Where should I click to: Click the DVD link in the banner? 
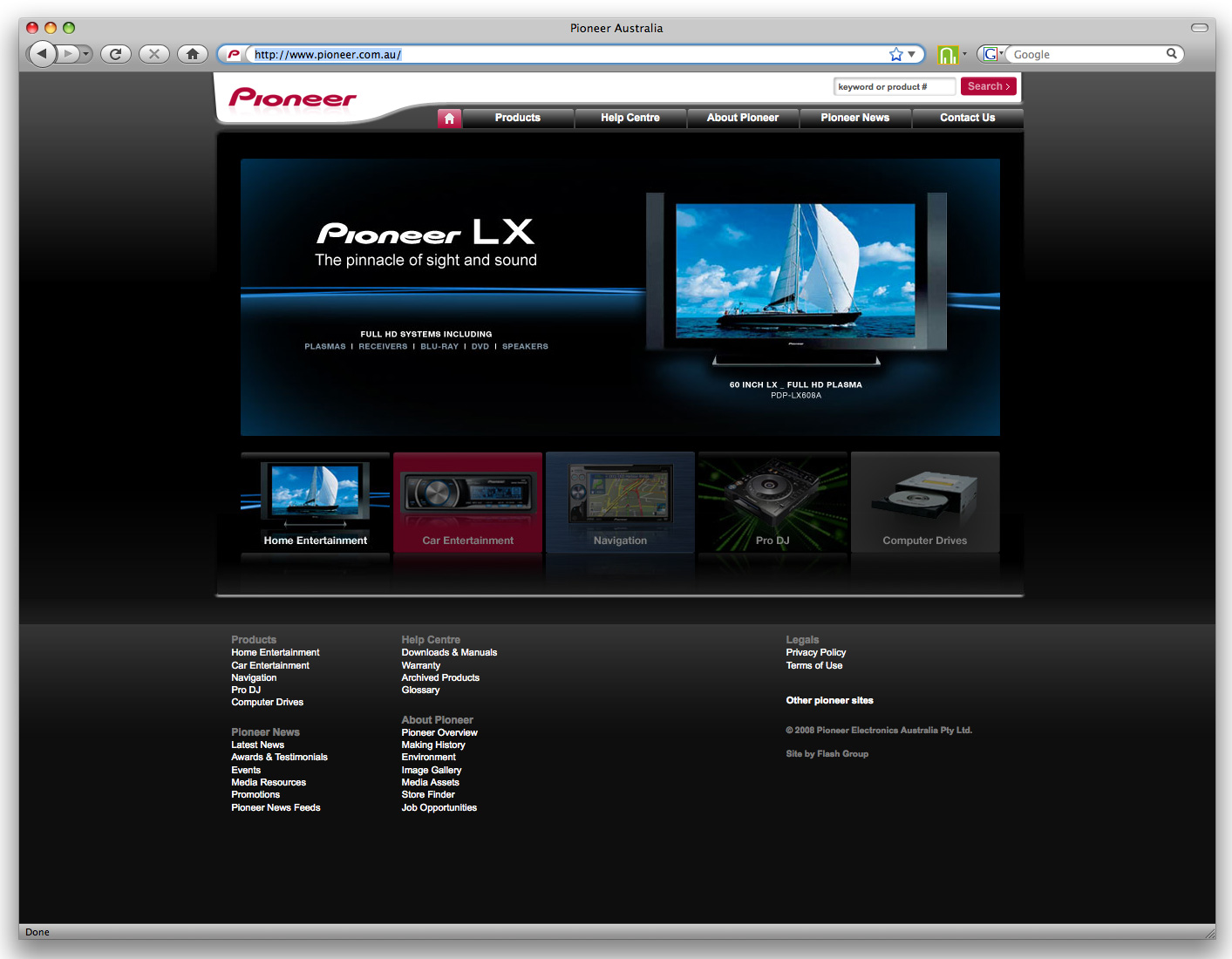coord(480,346)
